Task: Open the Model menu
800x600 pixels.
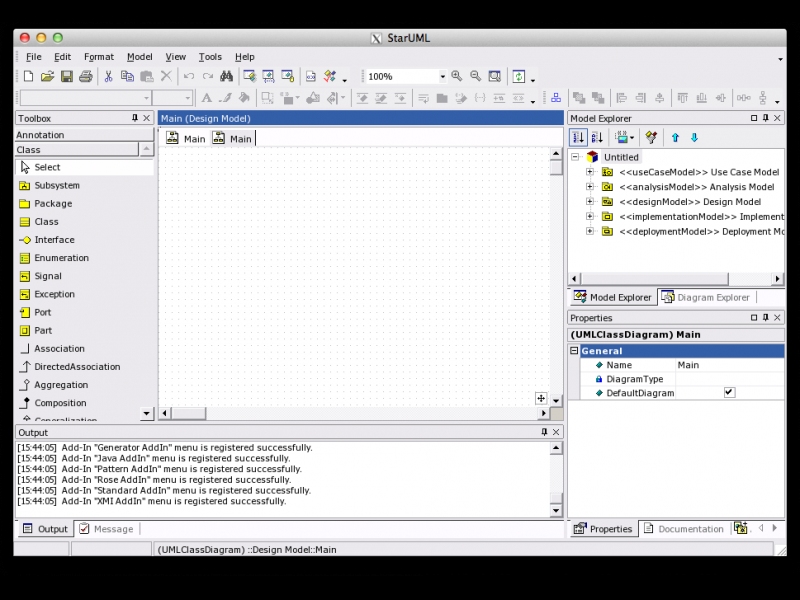Action: 139,57
